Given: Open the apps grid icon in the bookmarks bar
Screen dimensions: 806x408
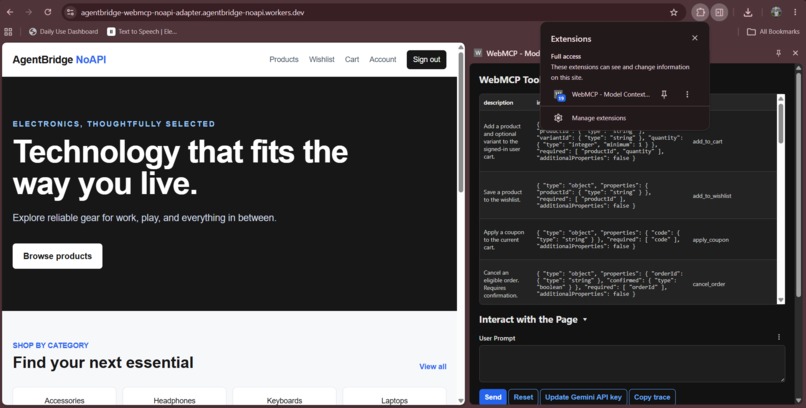Looking at the screenshot, I should click(x=8, y=32).
